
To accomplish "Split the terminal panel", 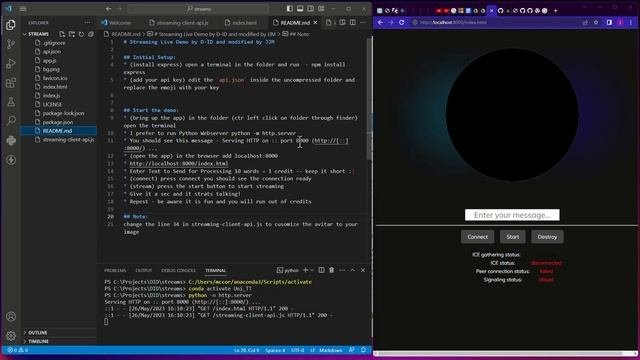I will click(321, 270).
